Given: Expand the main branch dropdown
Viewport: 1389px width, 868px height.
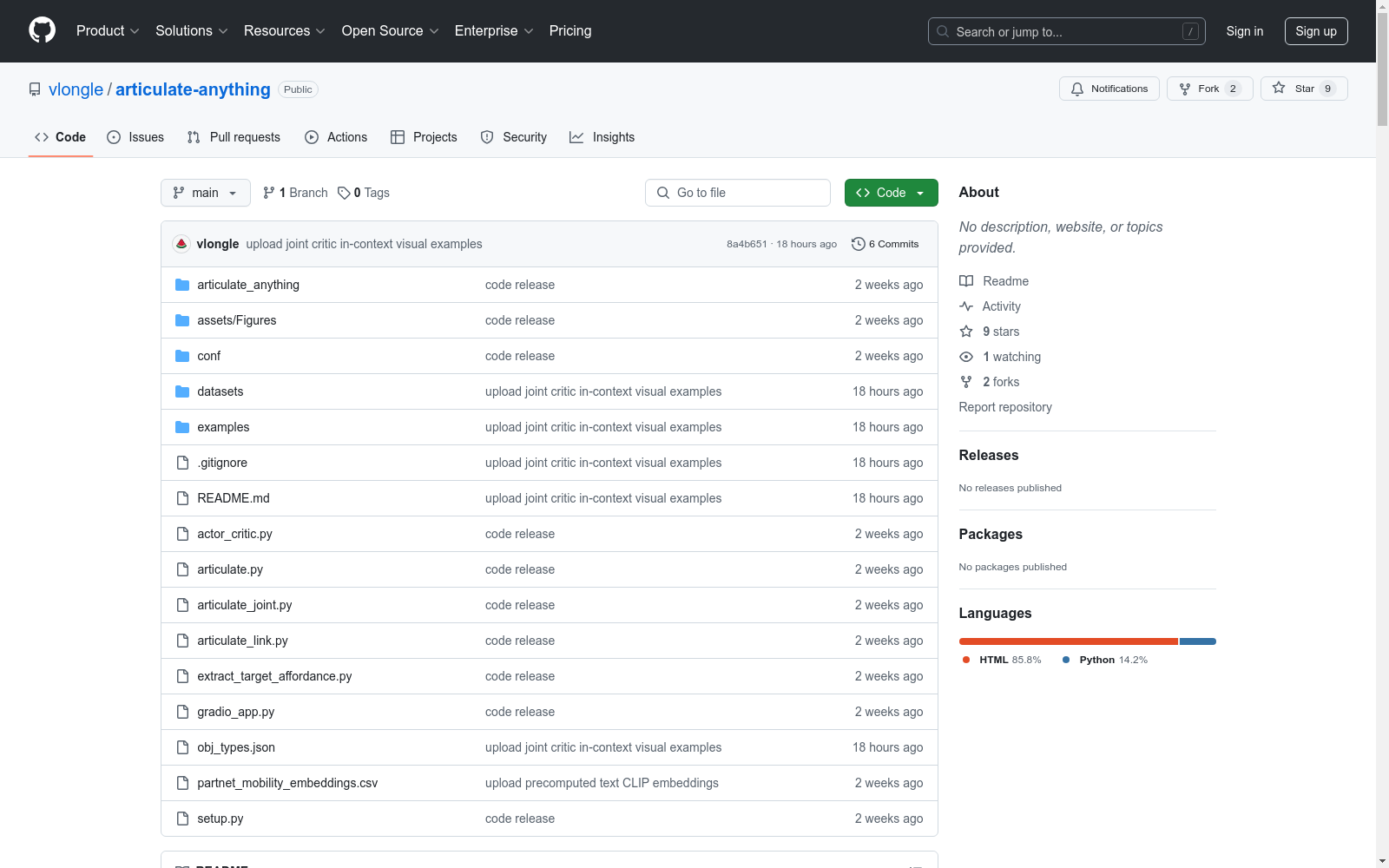Looking at the screenshot, I should pos(205,193).
